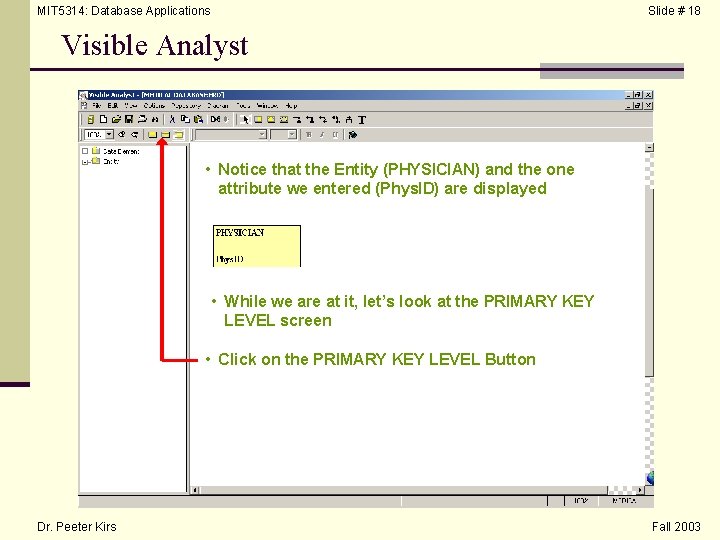Click the diagram control icon left of File
The height and width of the screenshot is (540, 720).
coord(84,106)
